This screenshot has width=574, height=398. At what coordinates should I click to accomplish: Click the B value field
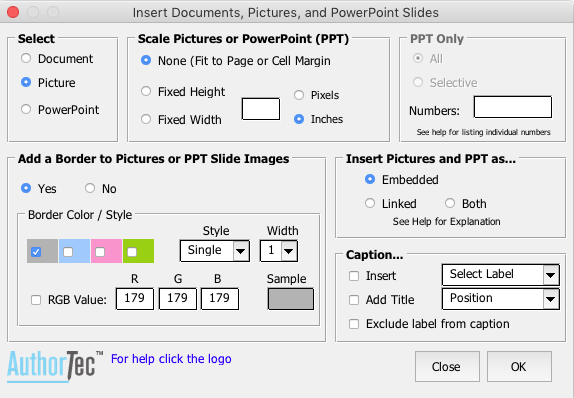coord(220,299)
